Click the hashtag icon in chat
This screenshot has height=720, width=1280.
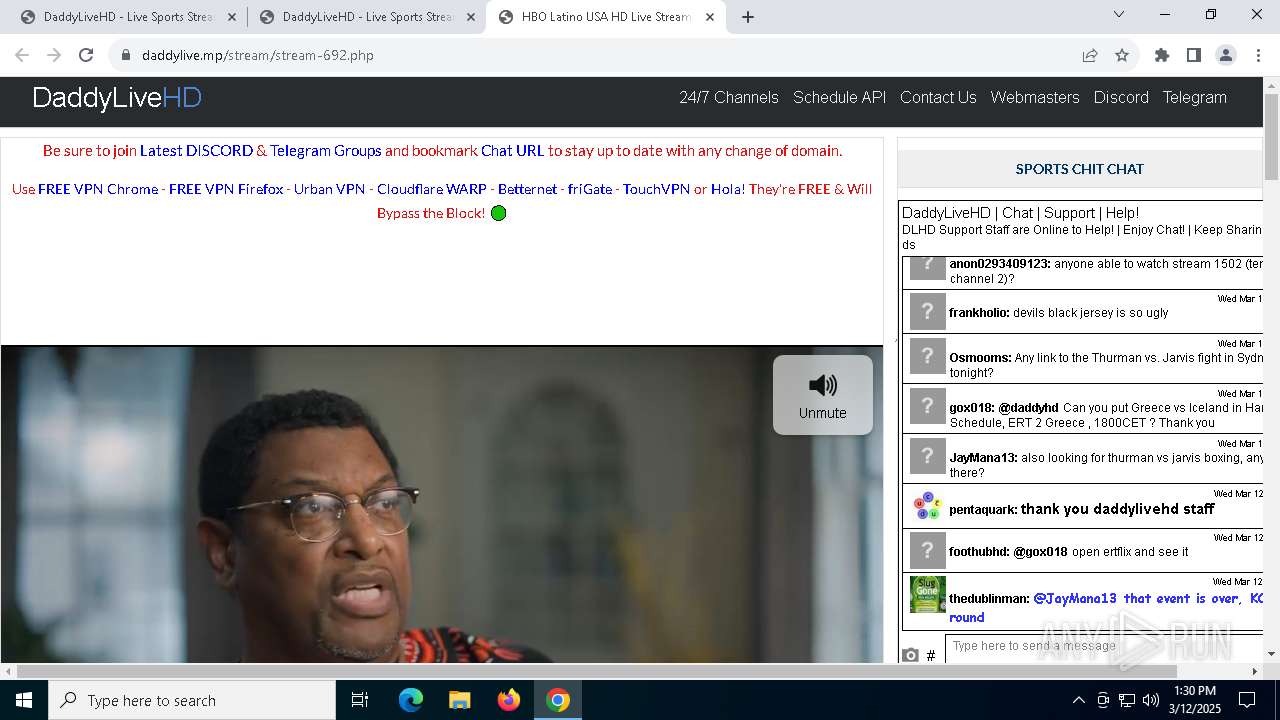click(931, 655)
